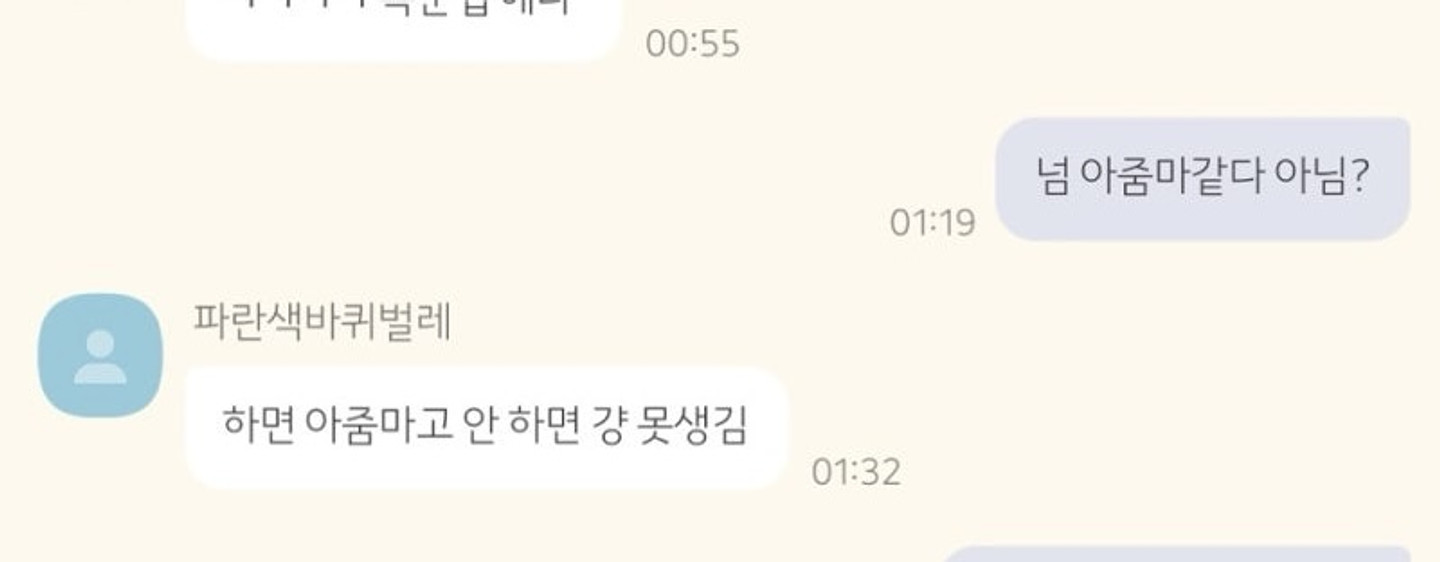Click the 01:19 timestamp
Screen dimensions: 1440x562
pos(933,222)
